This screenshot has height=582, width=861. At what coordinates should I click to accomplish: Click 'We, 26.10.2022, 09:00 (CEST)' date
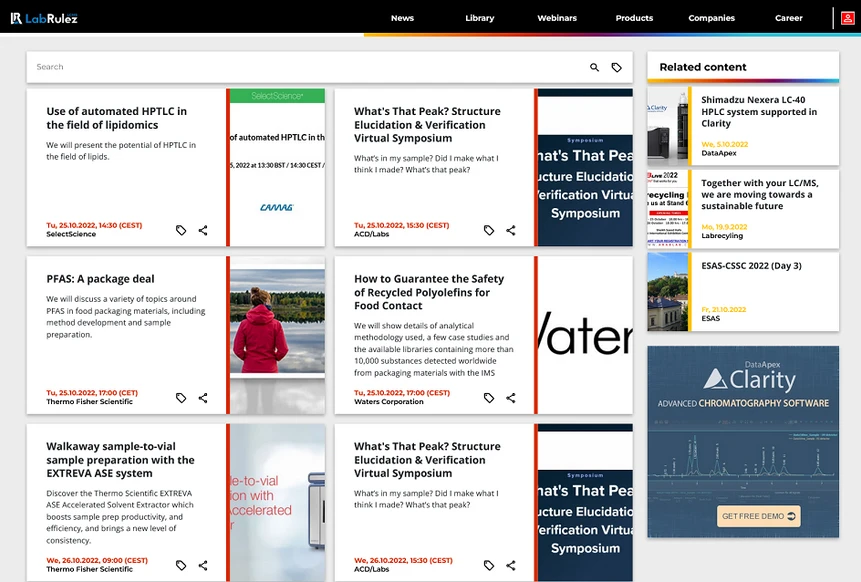tap(97, 560)
